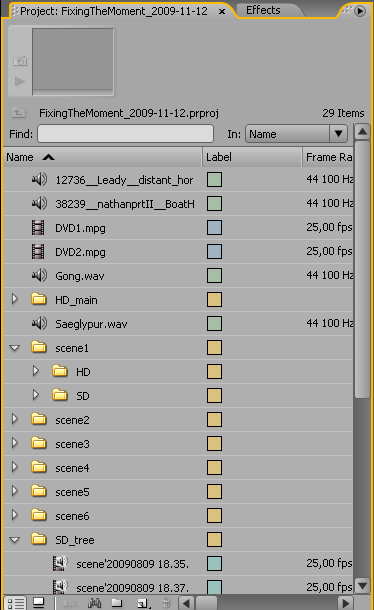Collapse the scene1 bin
This screenshot has width=374, height=610.
tap(15, 348)
